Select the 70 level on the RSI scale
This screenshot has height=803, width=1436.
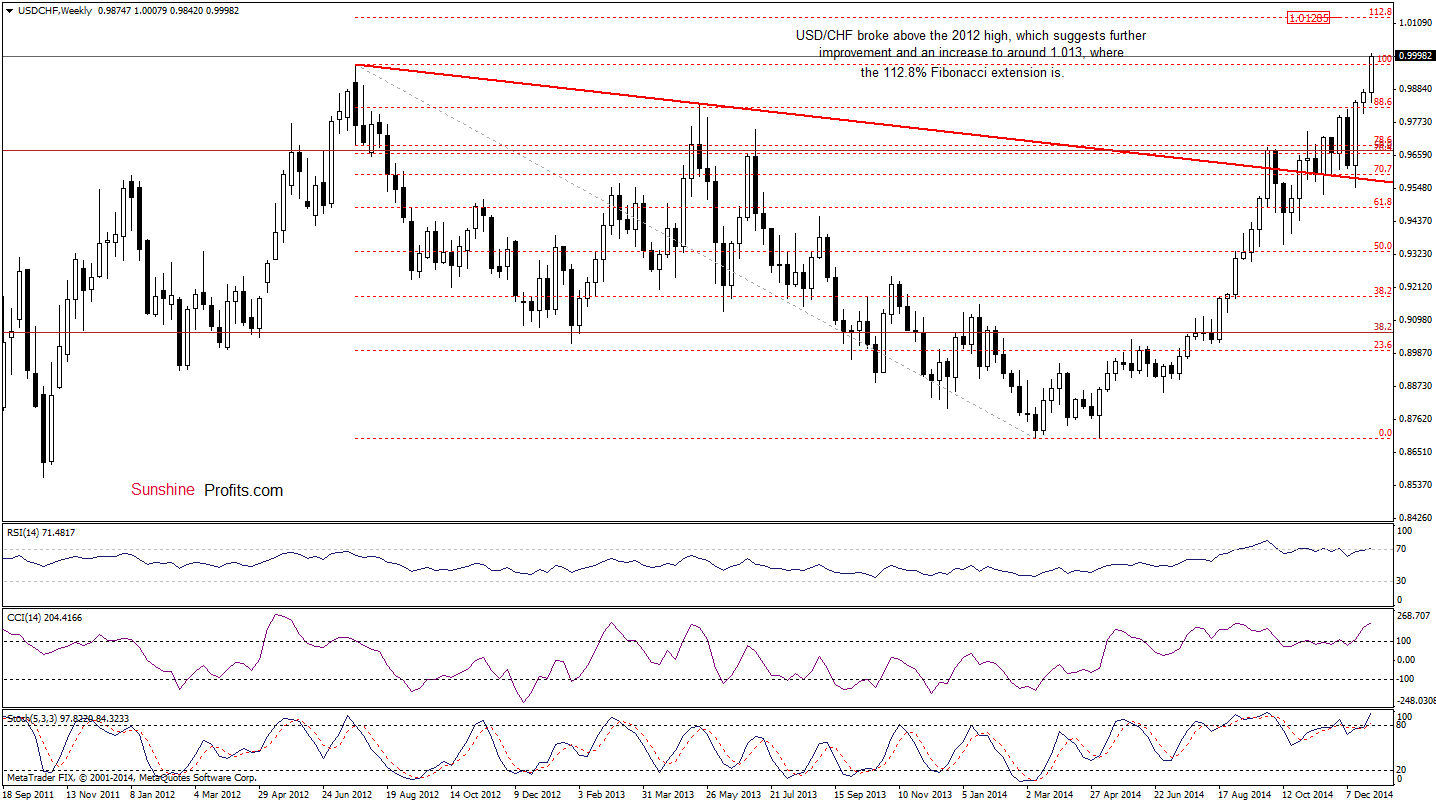[x=1403, y=550]
